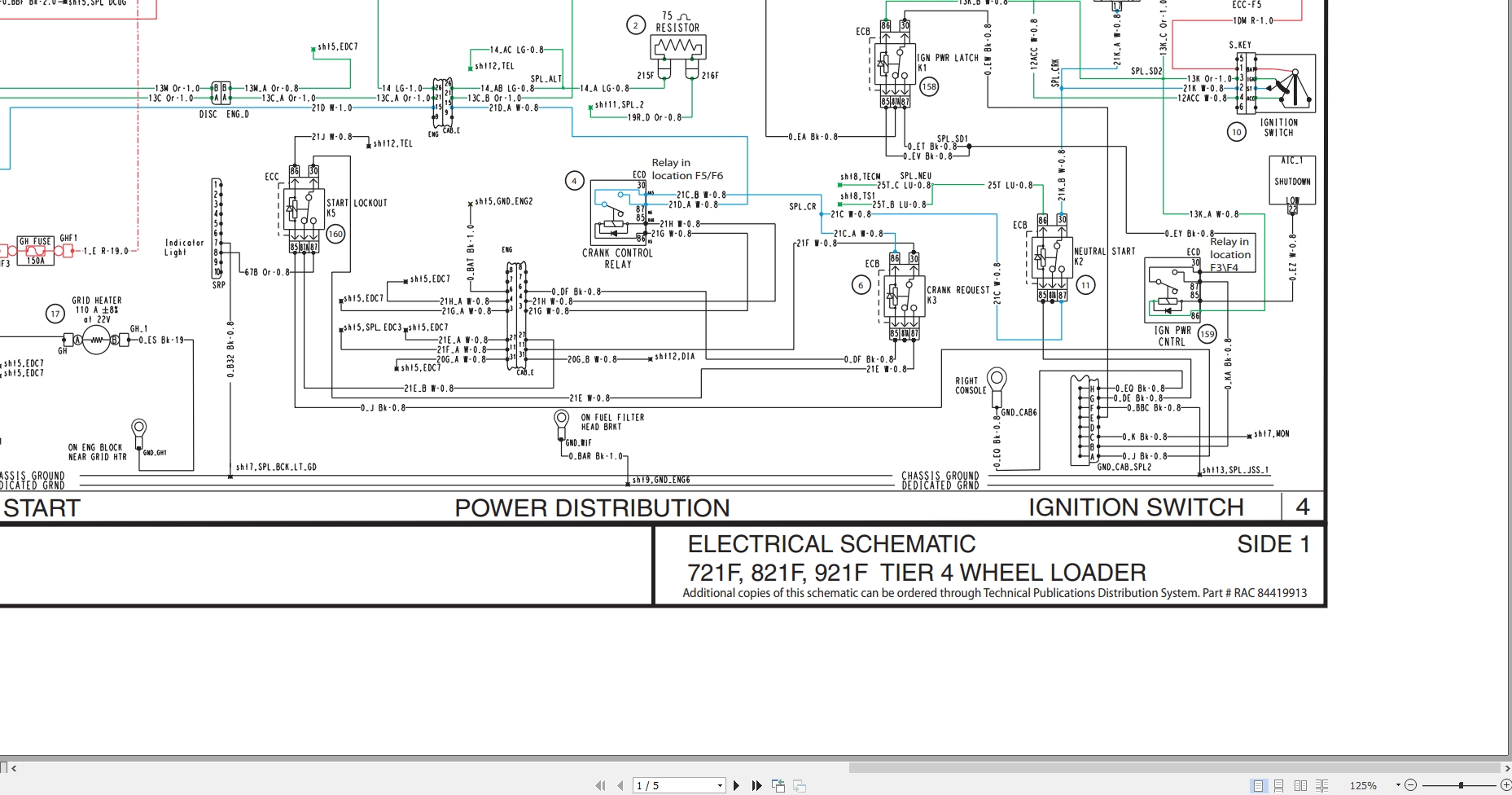This screenshot has height=795, width=1512.
Task: Jump to the last page
Action: pyautogui.click(x=756, y=786)
